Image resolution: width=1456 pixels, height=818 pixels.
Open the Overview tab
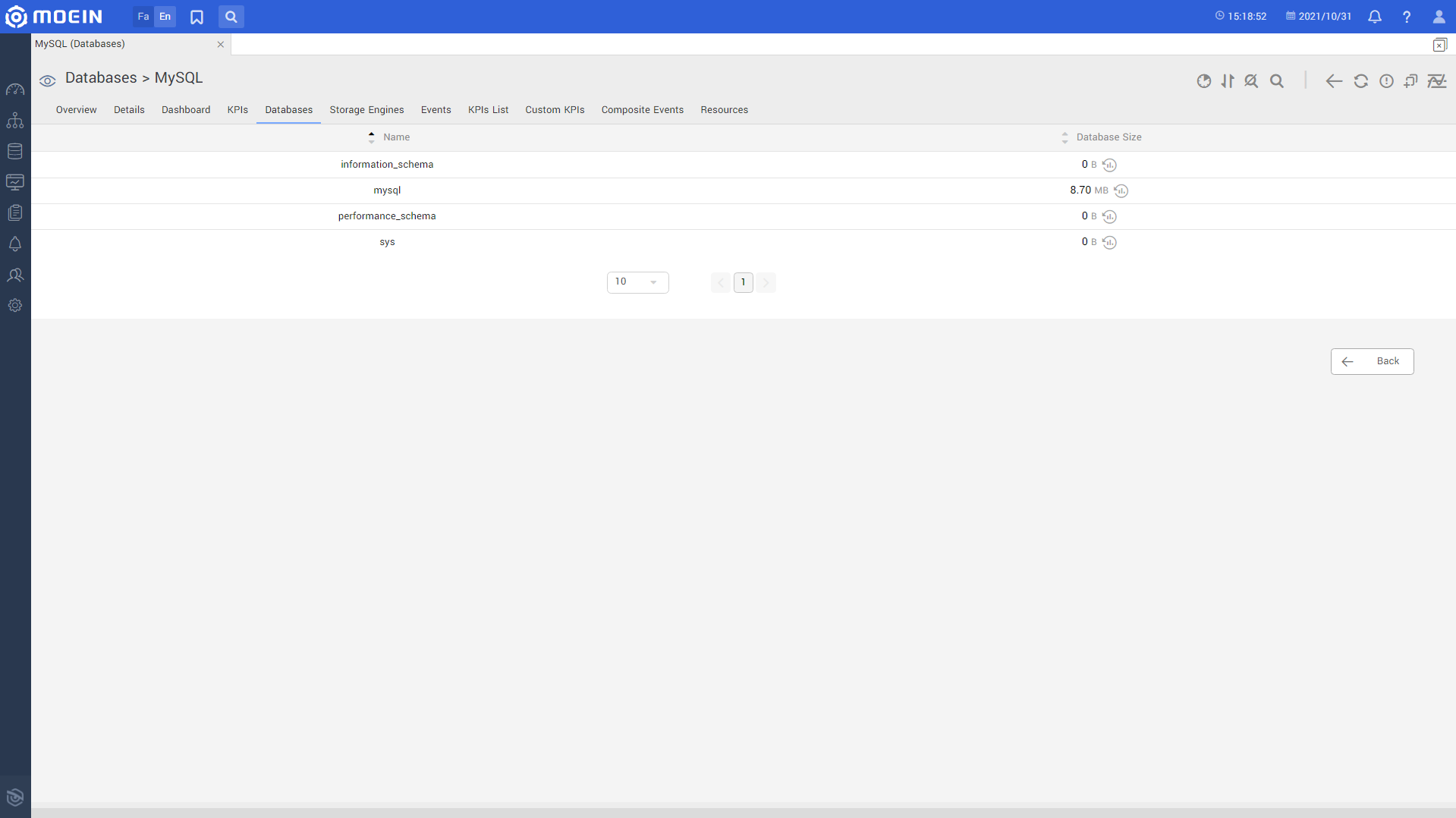click(77, 110)
